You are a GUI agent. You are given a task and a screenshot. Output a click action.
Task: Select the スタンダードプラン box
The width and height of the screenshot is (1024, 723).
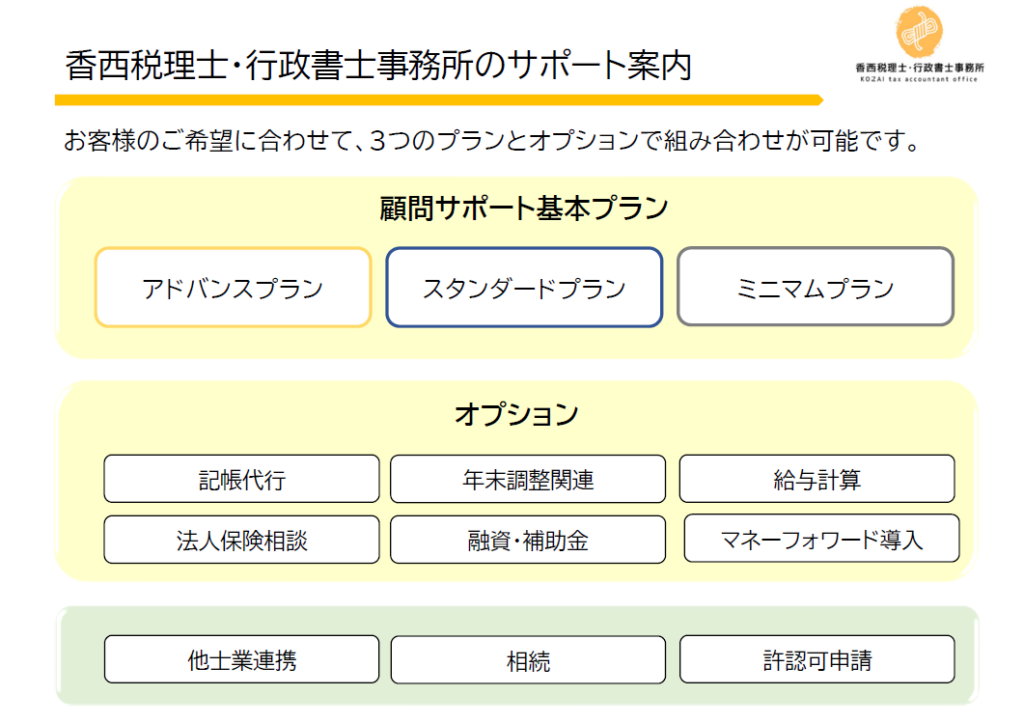pos(524,287)
